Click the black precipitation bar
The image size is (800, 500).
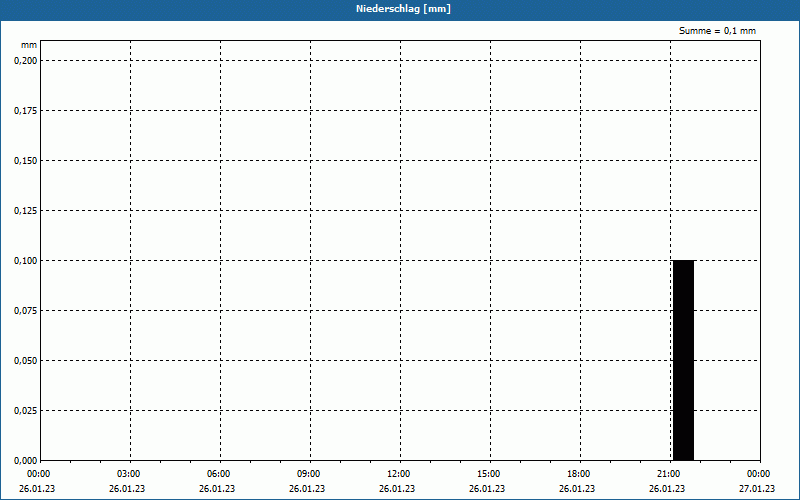(x=684, y=360)
